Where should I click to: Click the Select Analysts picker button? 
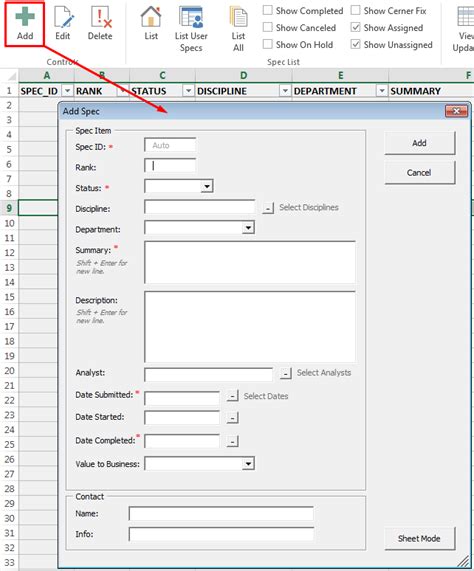pos(286,374)
